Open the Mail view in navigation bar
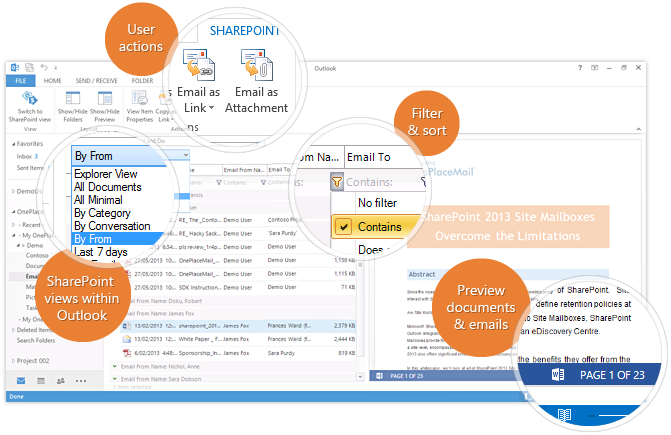671x435 pixels. coord(22,381)
